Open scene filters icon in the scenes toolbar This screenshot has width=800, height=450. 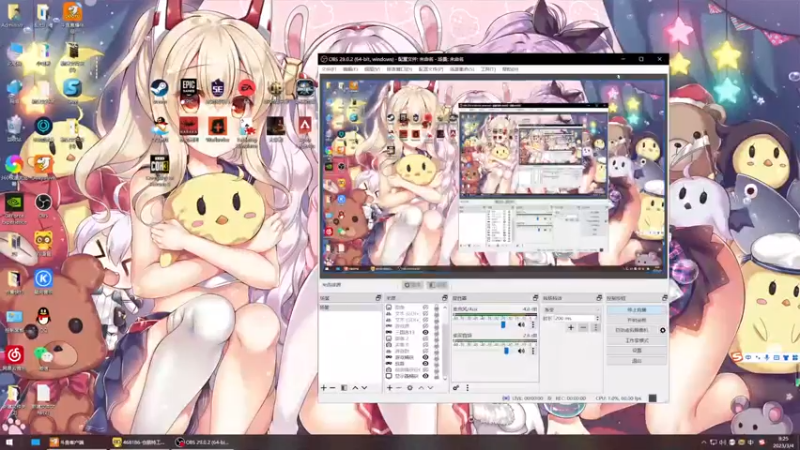coord(344,388)
